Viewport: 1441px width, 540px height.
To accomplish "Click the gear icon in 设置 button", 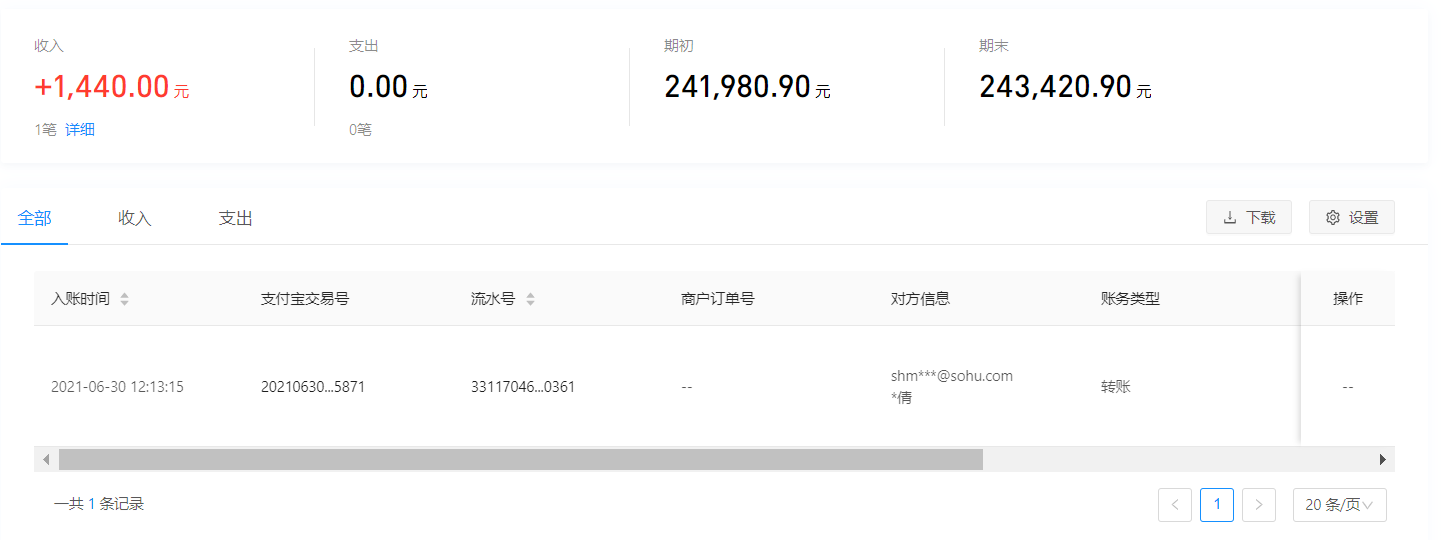I will pyautogui.click(x=1333, y=217).
